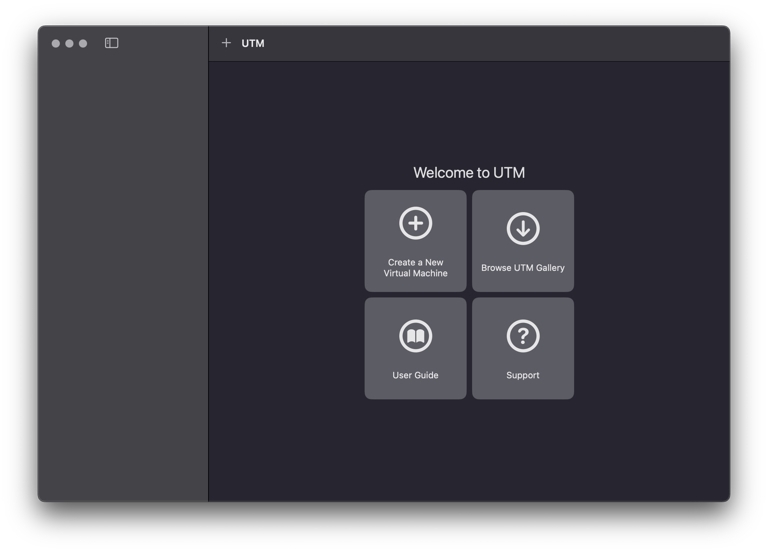Click the divider between sidebar and welcome pane
Viewport: 768px width, 552px height.
coord(208,280)
